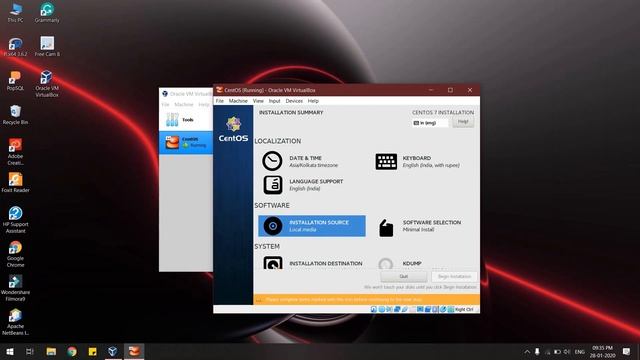Click the CentOS logo in the installer sidebar
Viewport: 640px width, 360px height.
pos(233,129)
